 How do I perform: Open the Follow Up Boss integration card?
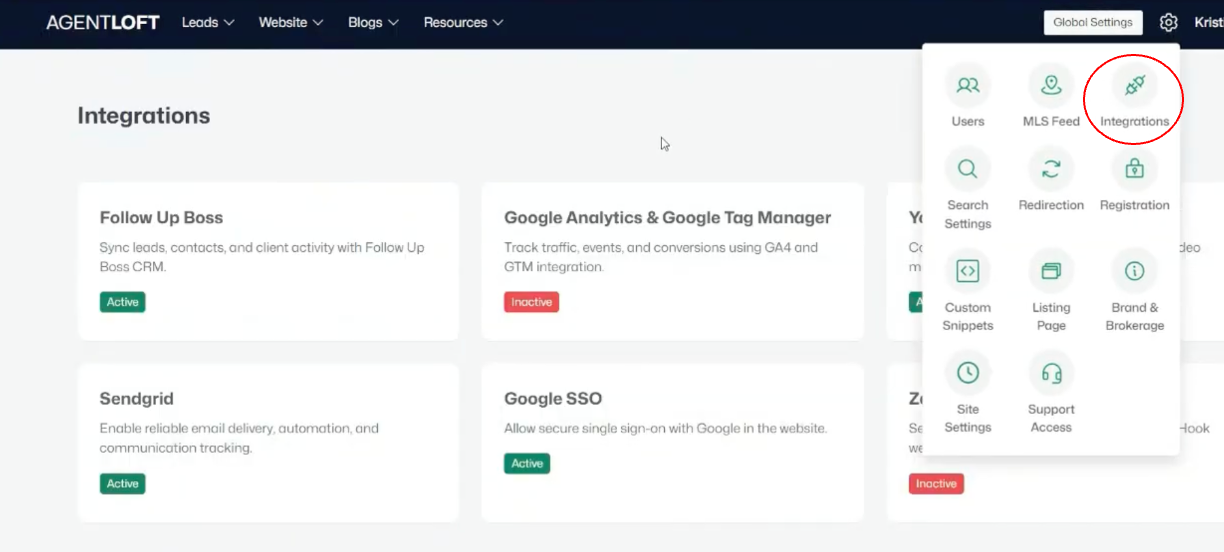pyautogui.click(x=268, y=261)
